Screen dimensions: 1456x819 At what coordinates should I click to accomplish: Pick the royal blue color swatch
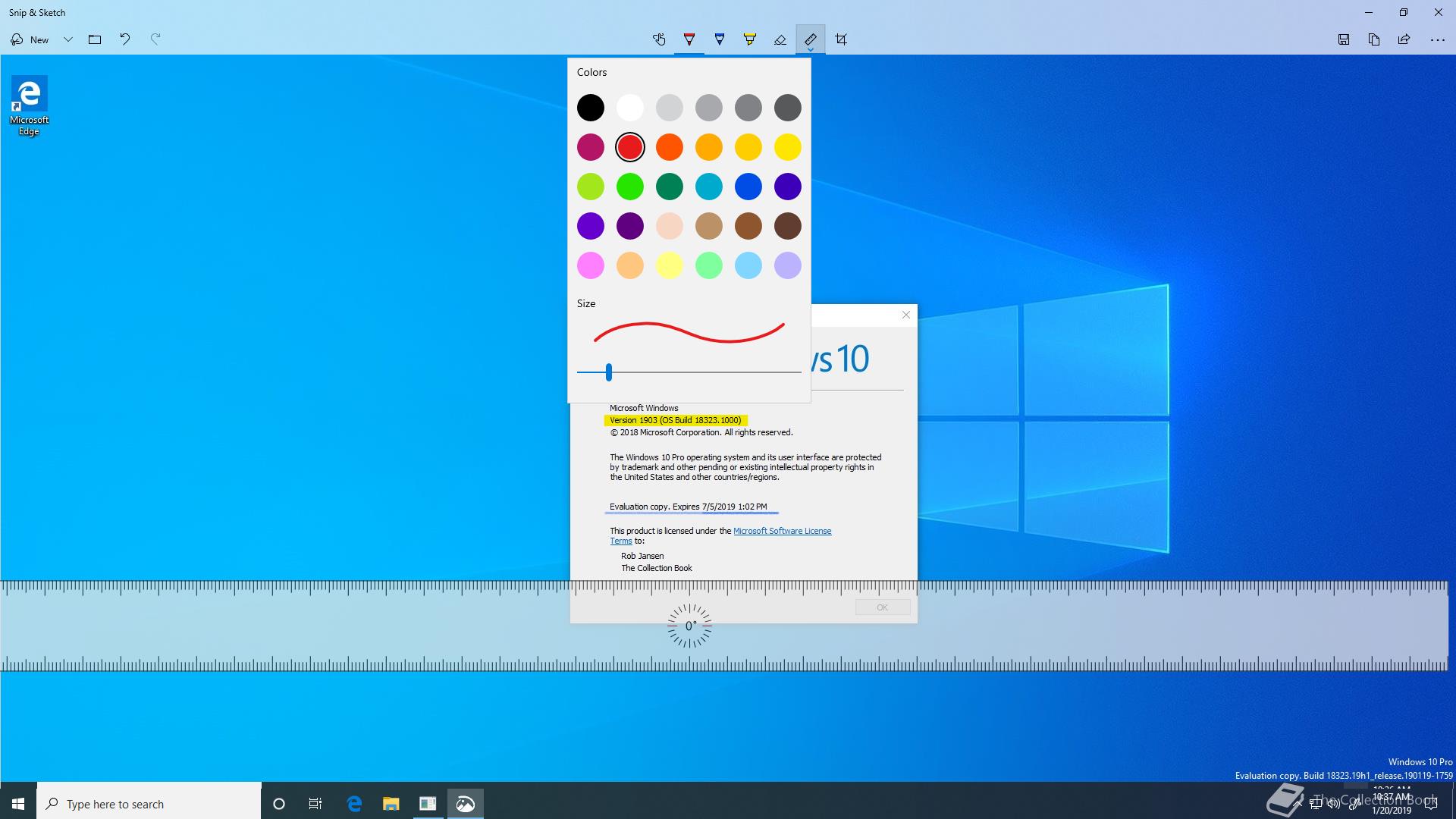[748, 187]
